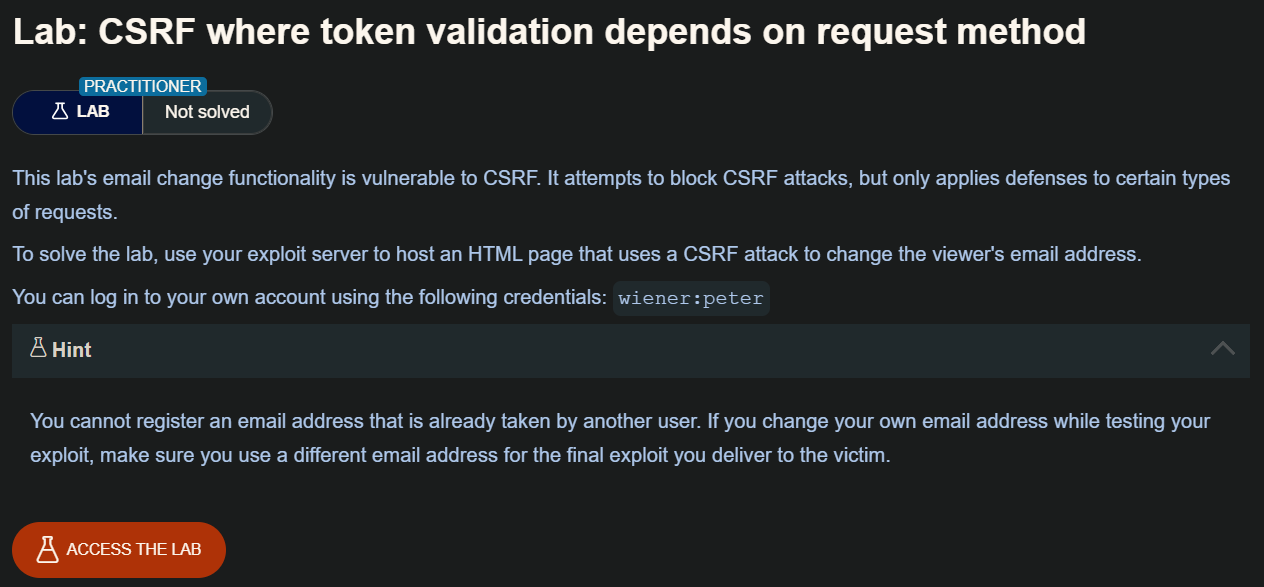
Task: Click the empty middle of the Hint header bar
Action: point(640,350)
